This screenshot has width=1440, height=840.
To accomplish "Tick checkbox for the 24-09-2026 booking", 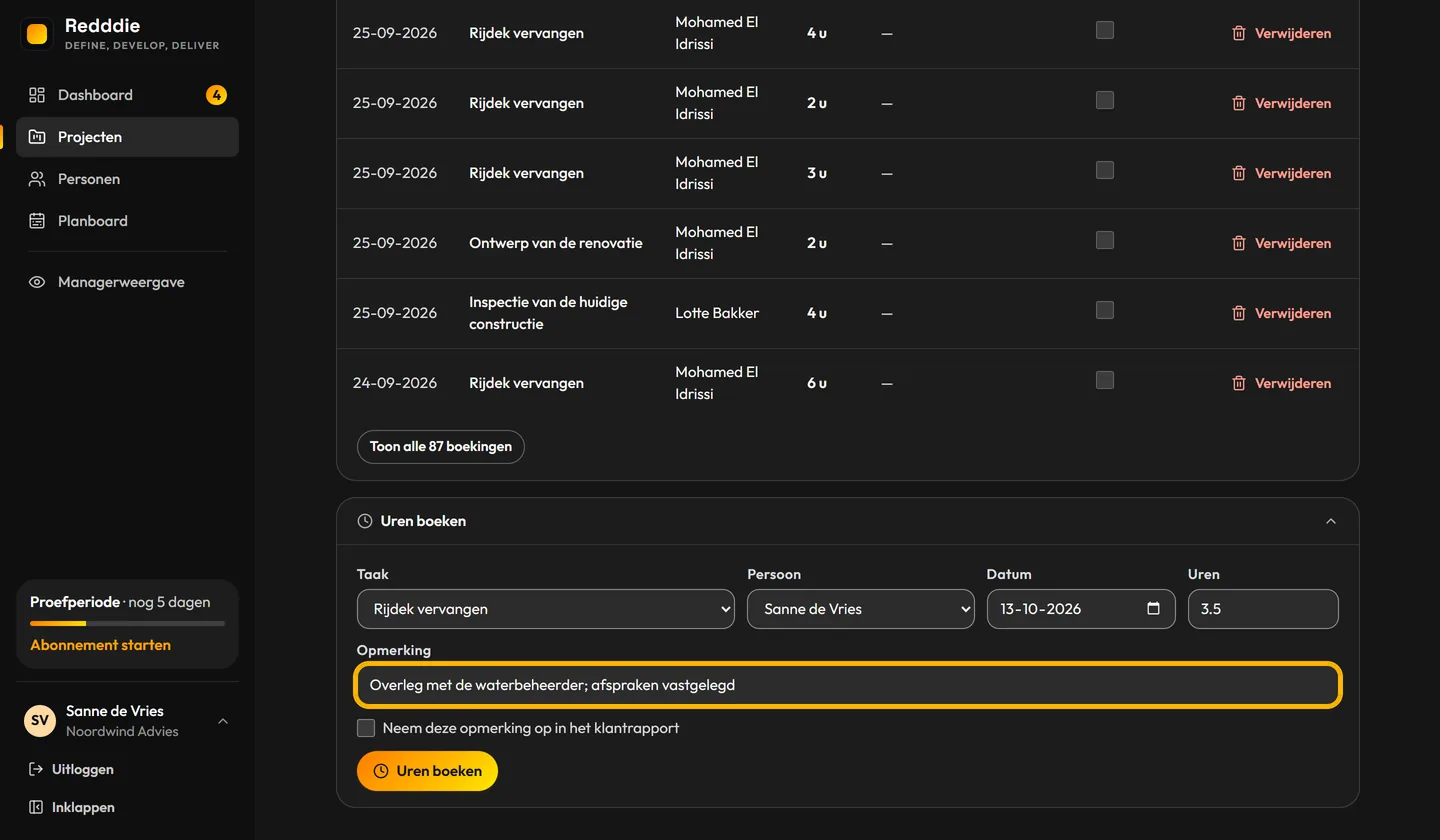I will (x=1105, y=380).
